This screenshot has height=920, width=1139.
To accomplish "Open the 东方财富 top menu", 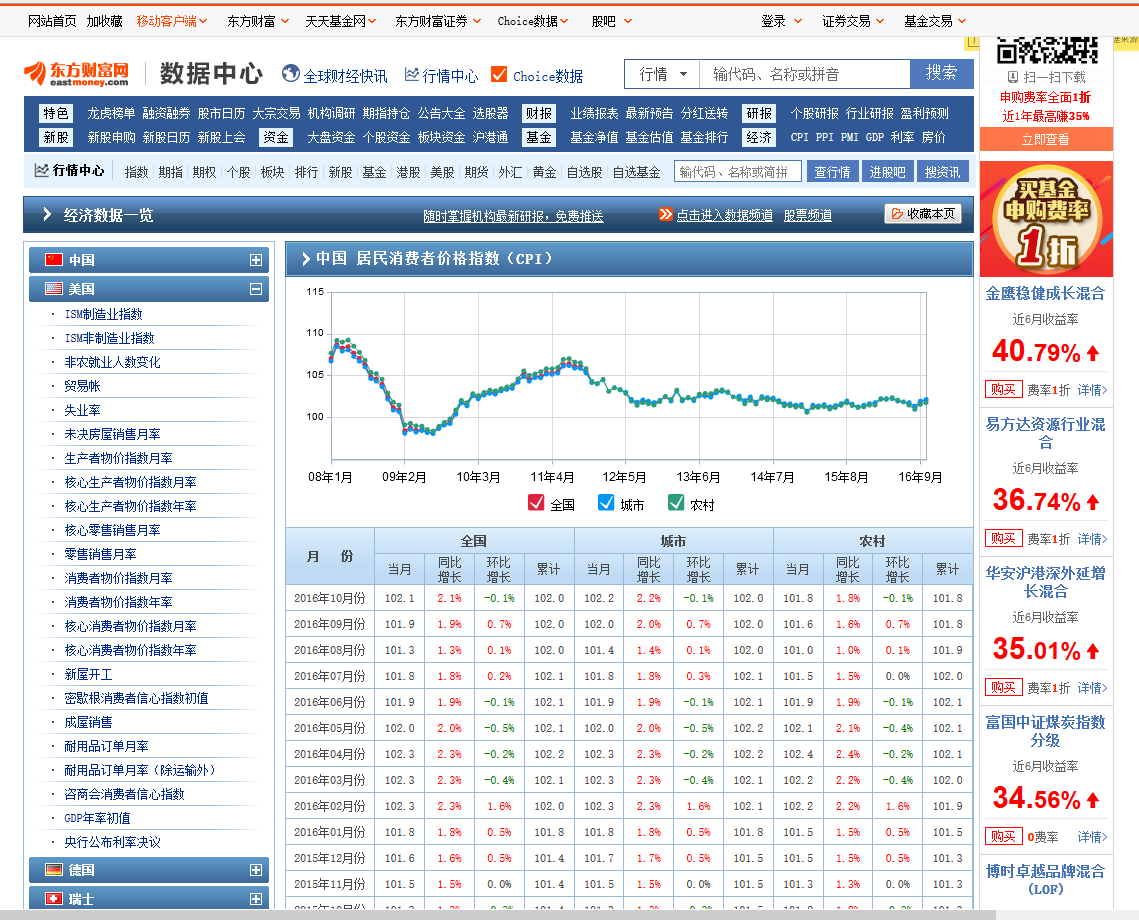I will (257, 20).
